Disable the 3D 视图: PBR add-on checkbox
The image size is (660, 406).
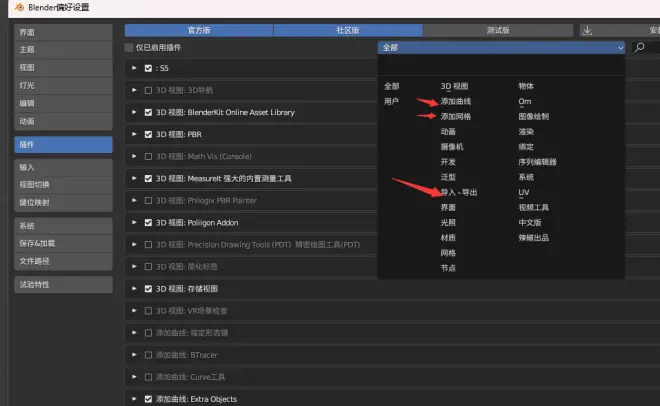(x=148, y=134)
